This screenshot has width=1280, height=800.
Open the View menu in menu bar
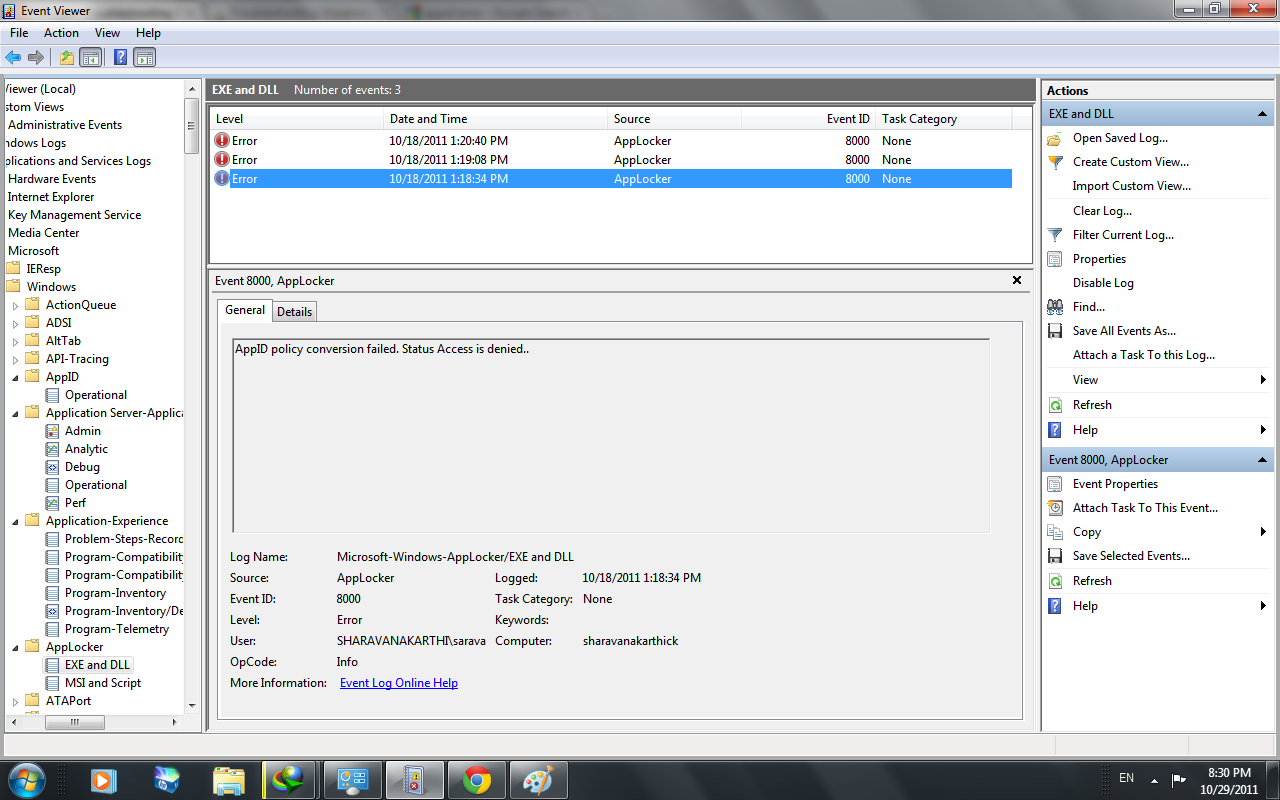tap(107, 33)
